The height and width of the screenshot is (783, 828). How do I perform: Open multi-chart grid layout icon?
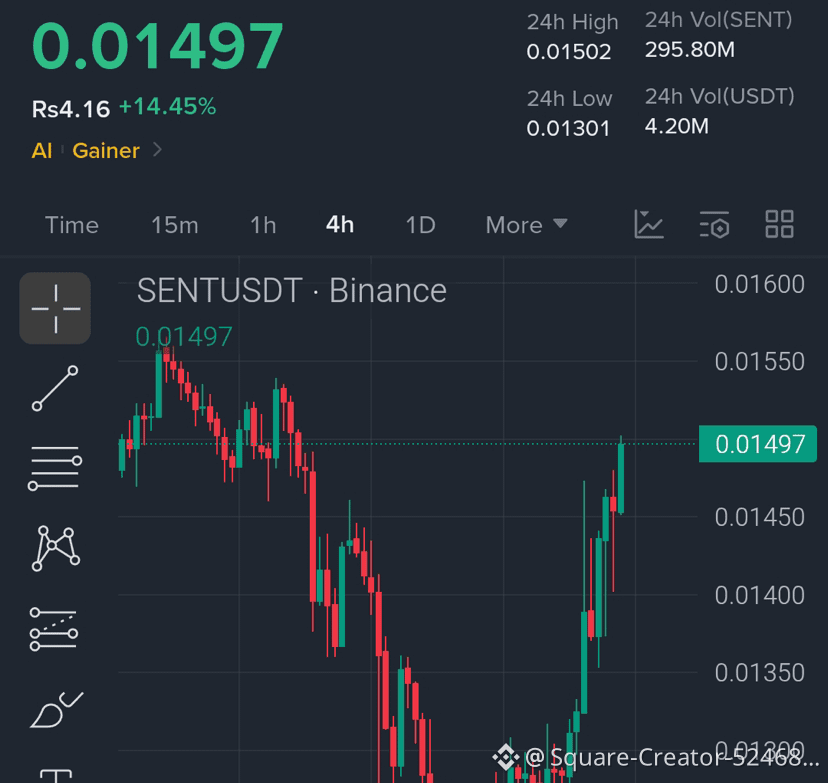pyautogui.click(x=779, y=224)
